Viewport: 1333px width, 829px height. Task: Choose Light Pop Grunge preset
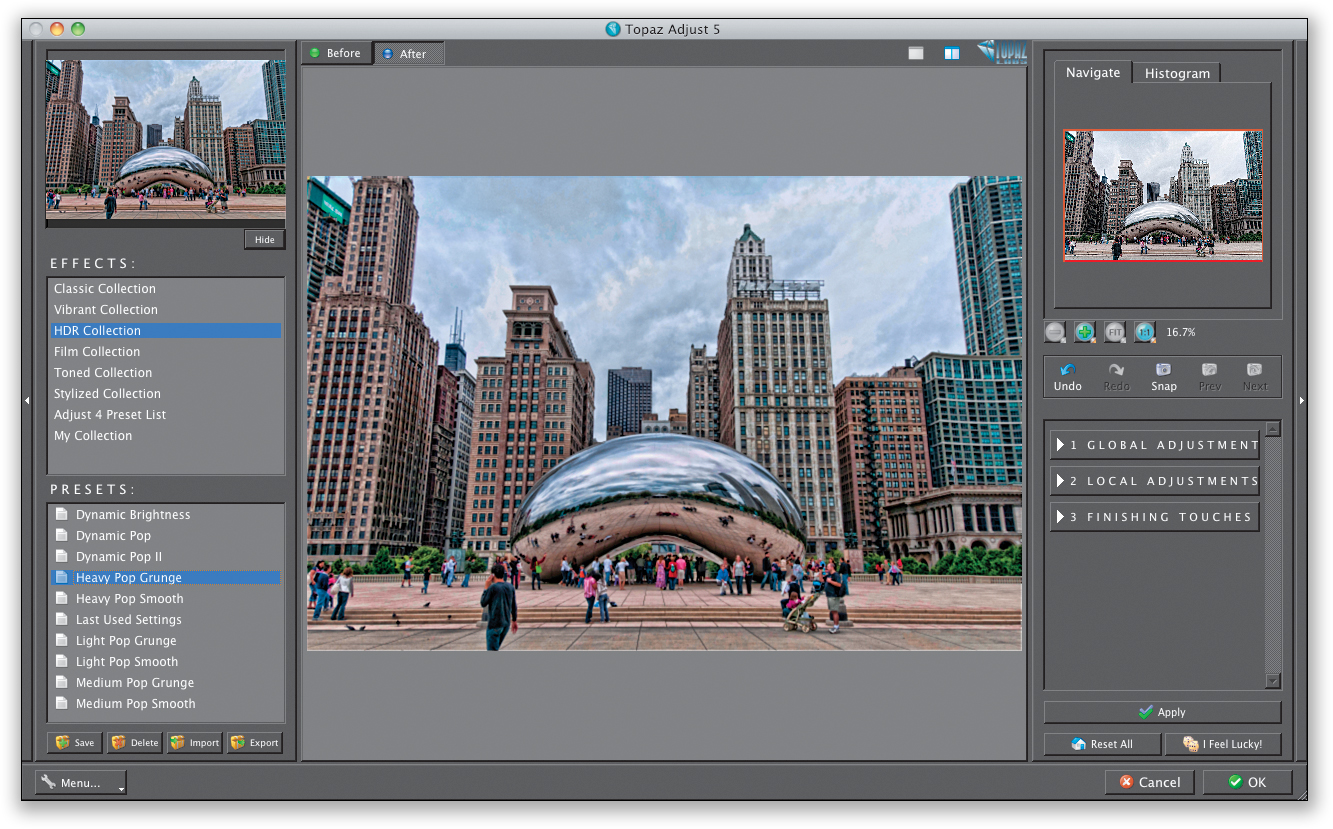click(x=166, y=641)
